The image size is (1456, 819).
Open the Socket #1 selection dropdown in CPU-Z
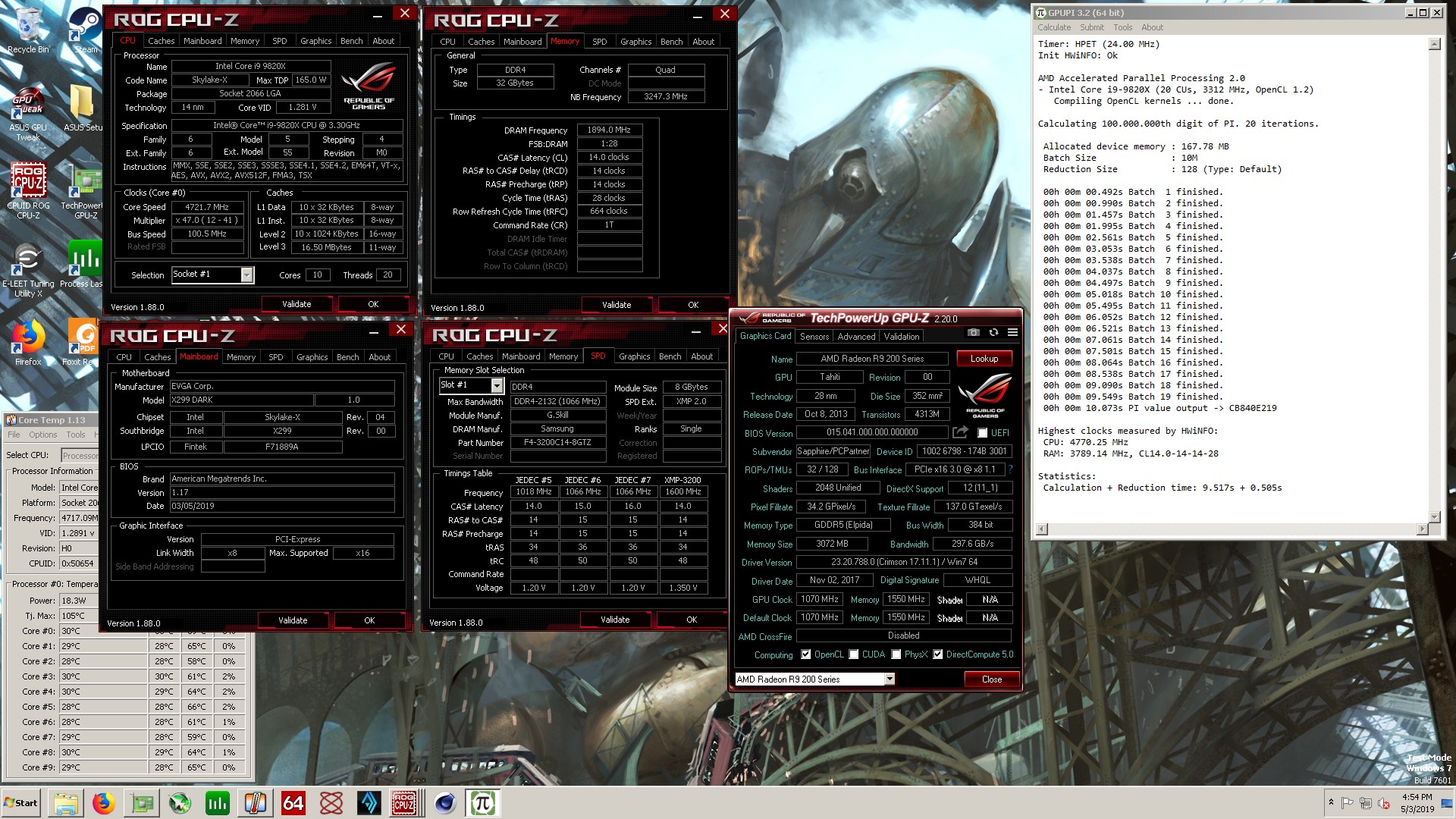[x=246, y=275]
